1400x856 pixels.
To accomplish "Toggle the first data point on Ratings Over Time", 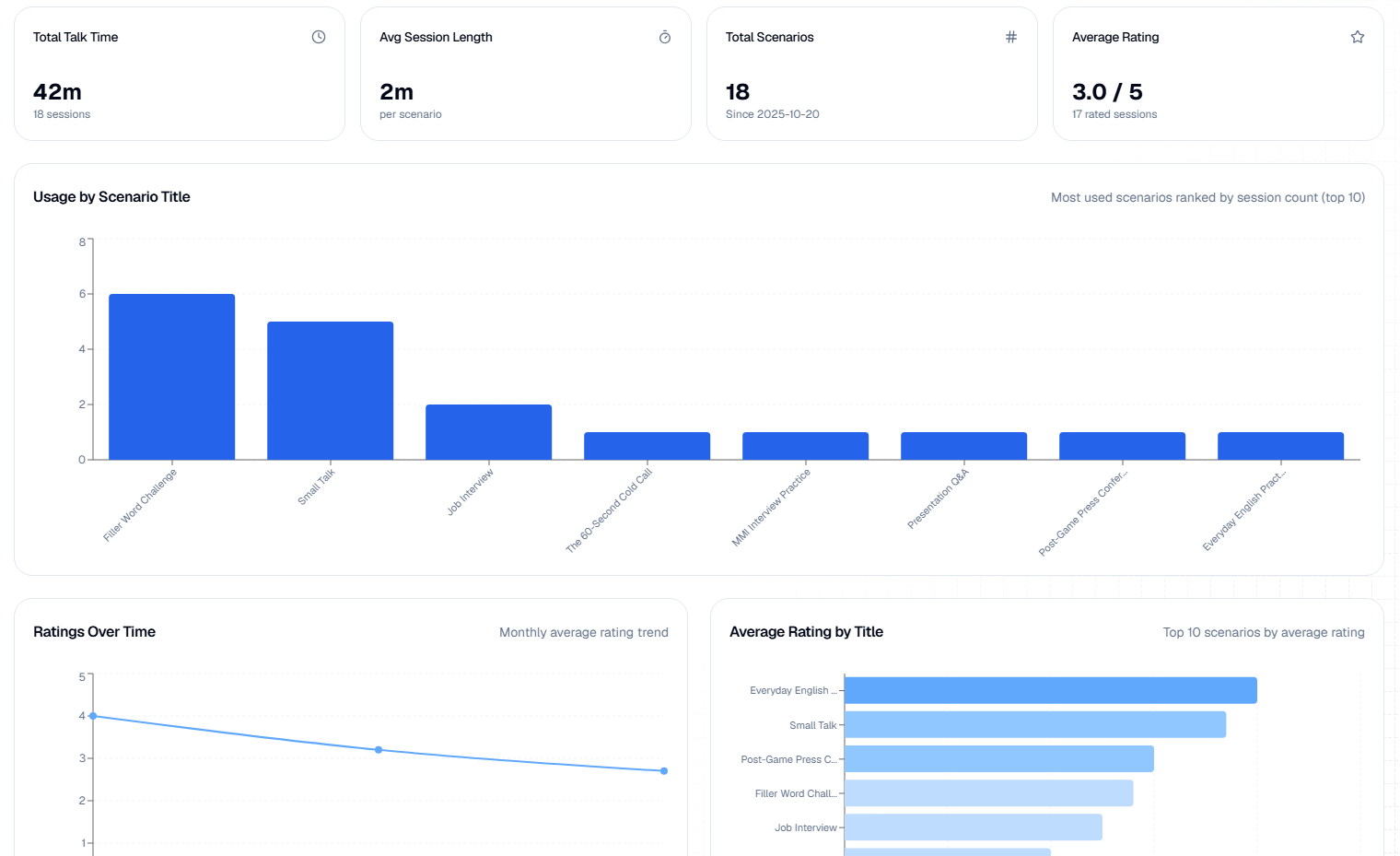I will [92, 715].
